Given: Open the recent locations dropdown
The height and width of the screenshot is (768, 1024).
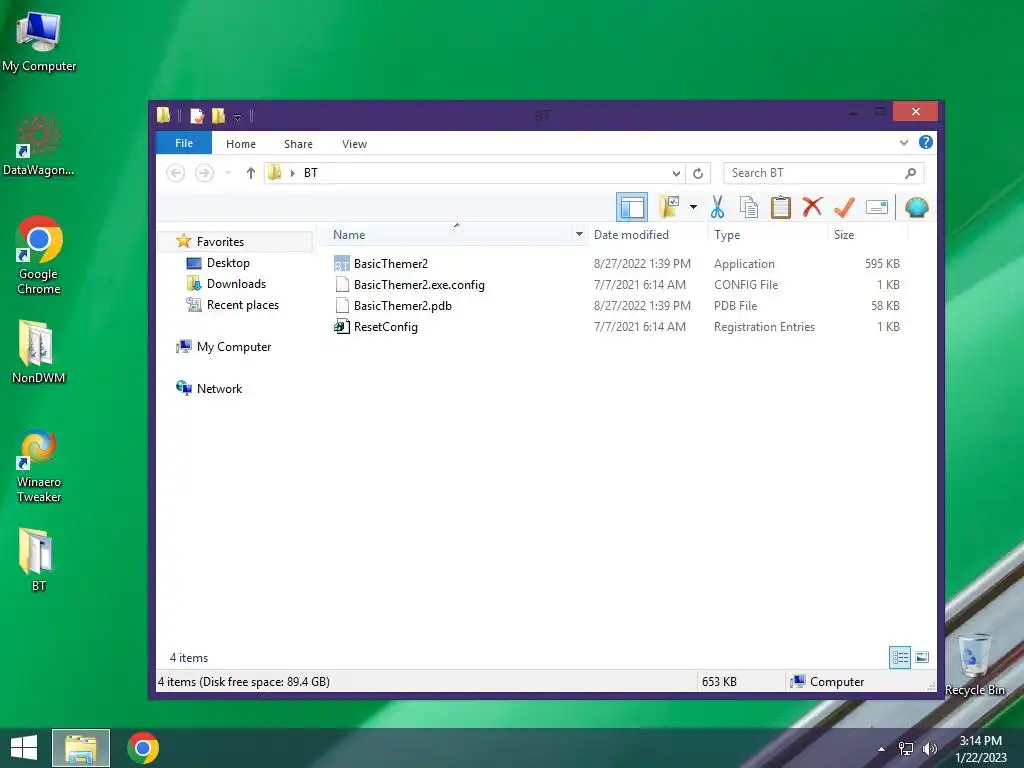Looking at the screenshot, I should click(x=228, y=173).
